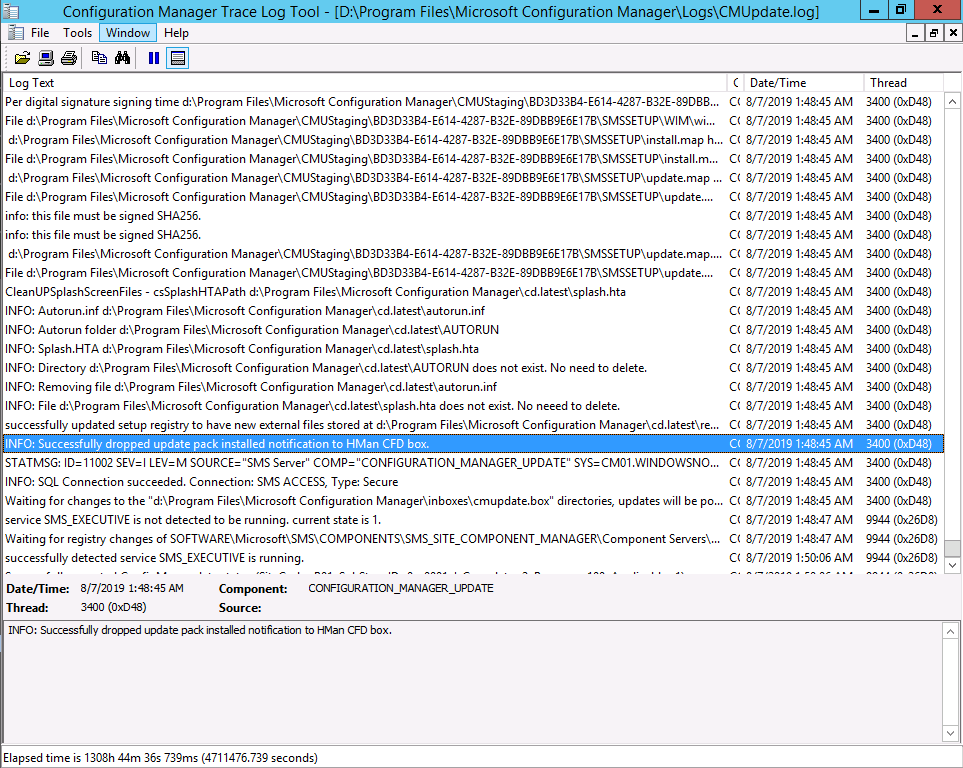Open the Tools menu
Viewport: 963px width, 768px height.
[77, 33]
